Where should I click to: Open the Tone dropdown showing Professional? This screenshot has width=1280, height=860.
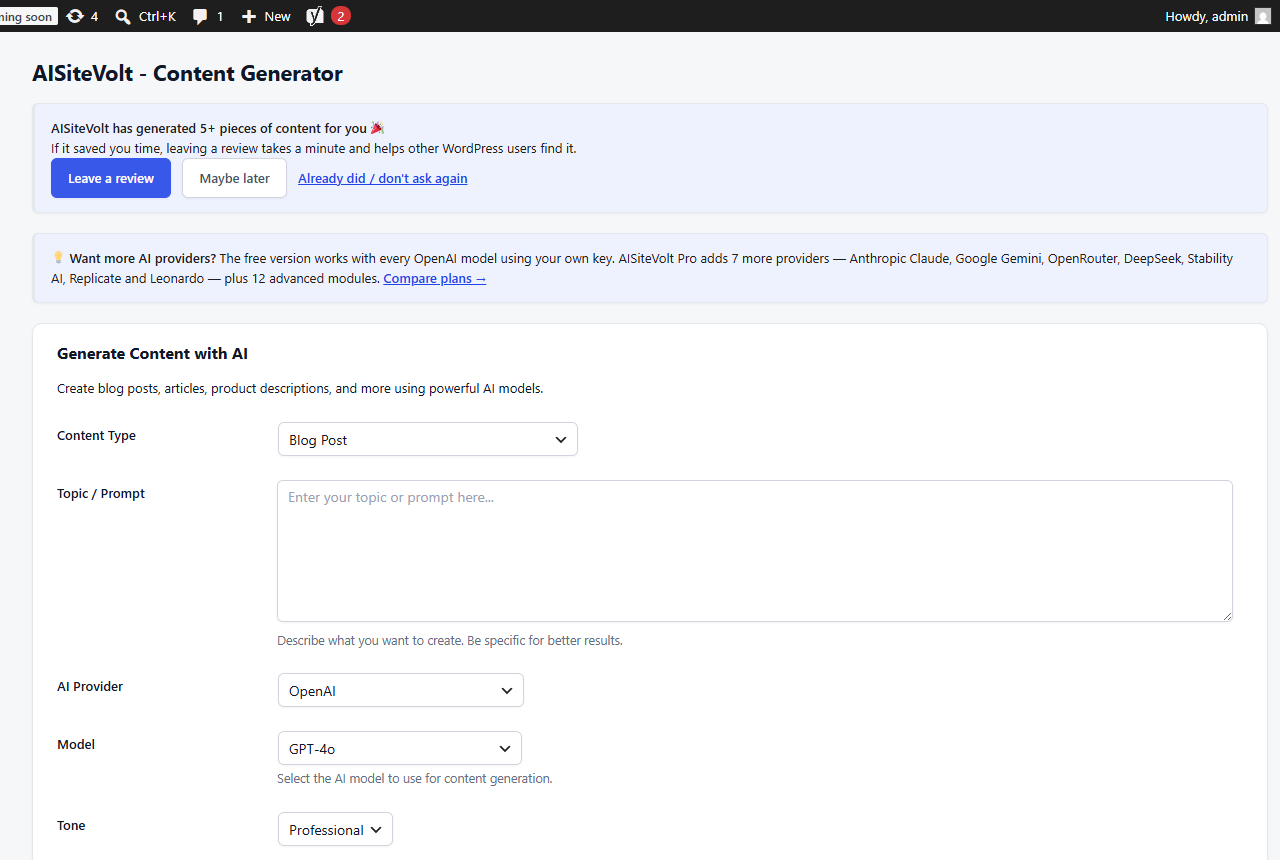click(x=335, y=829)
